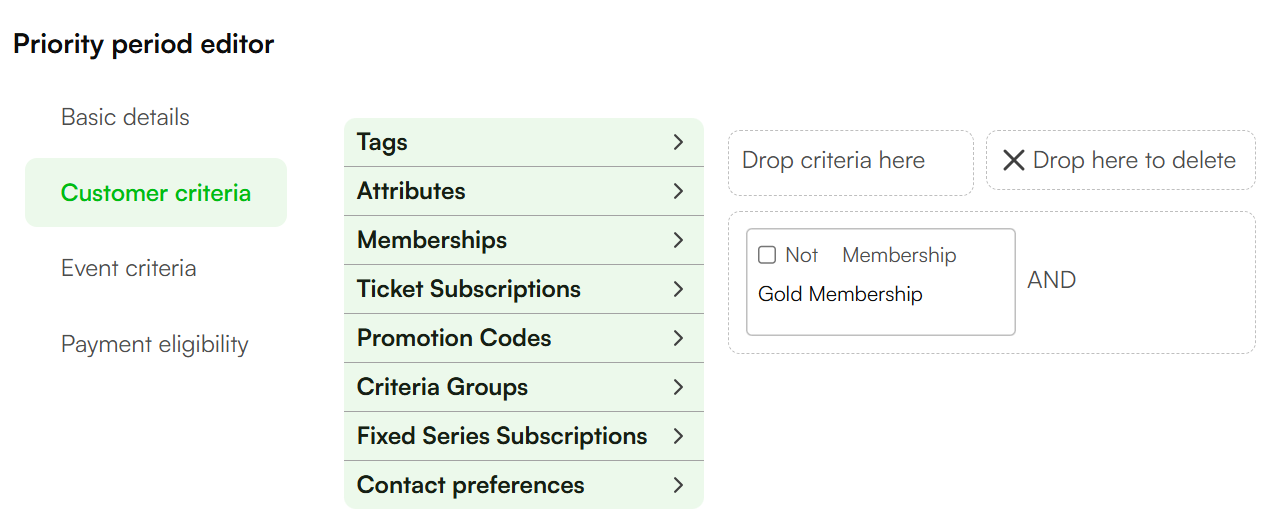Click the chevron arrow beside Tags

click(678, 142)
